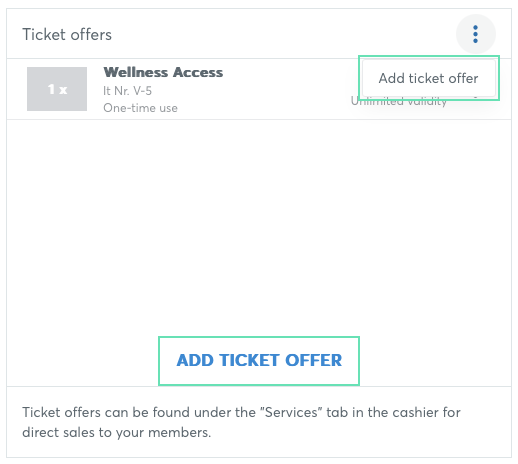Viewport: 518px width, 464px height.
Task: Click the Ticket offers panel heading
Action: coord(67,35)
